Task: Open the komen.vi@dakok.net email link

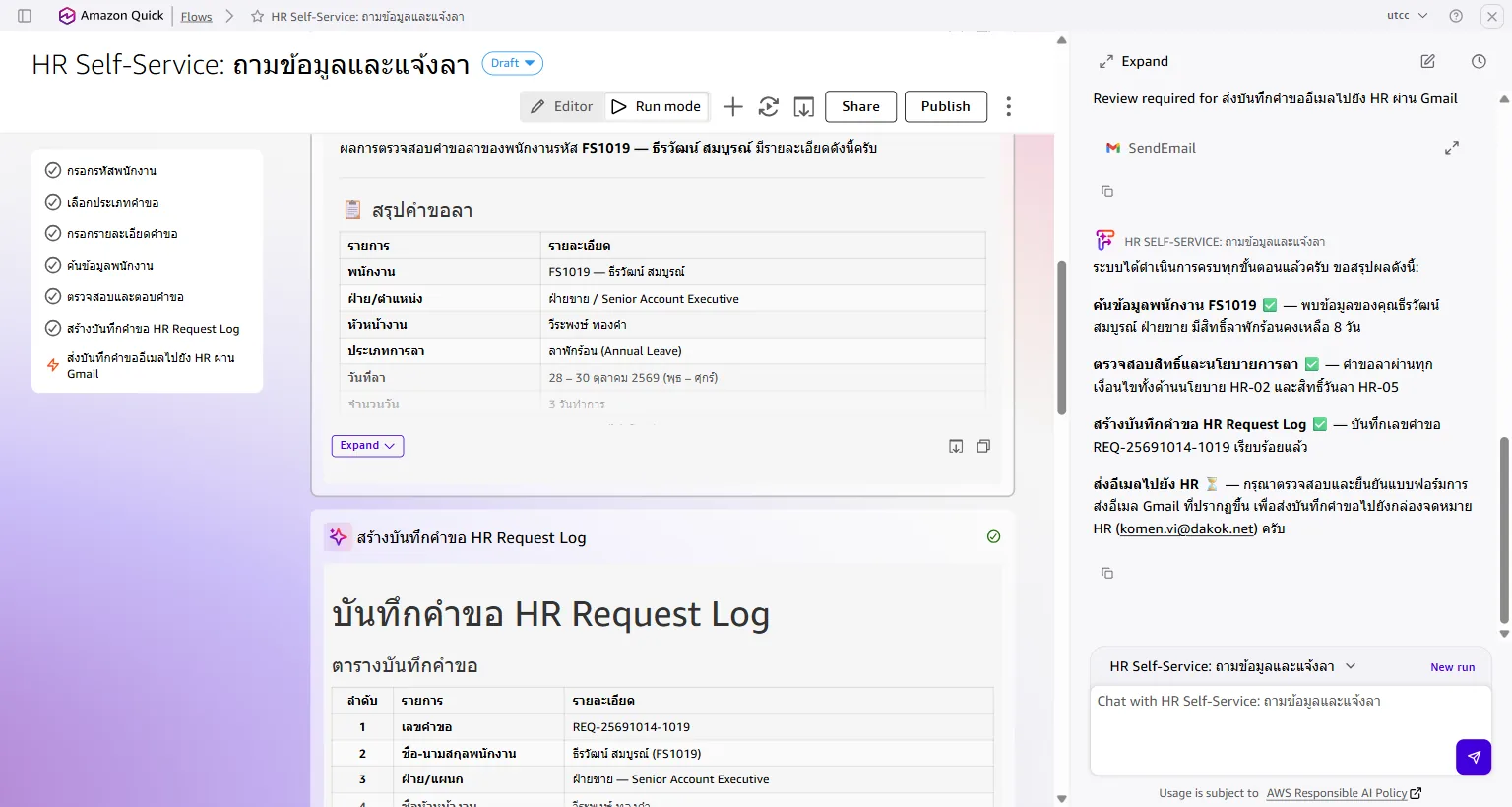Action: [x=1187, y=528]
